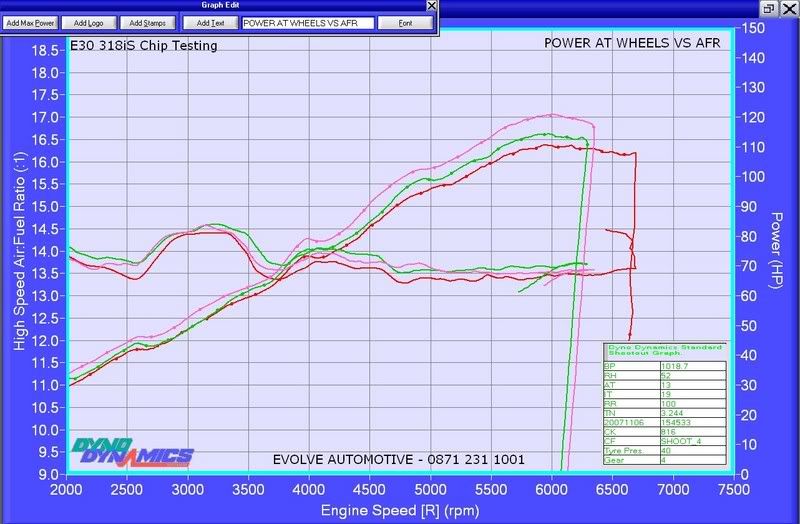Close the Graph Edit toolbar panel
This screenshot has height=524, width=800.
point(431,5)
